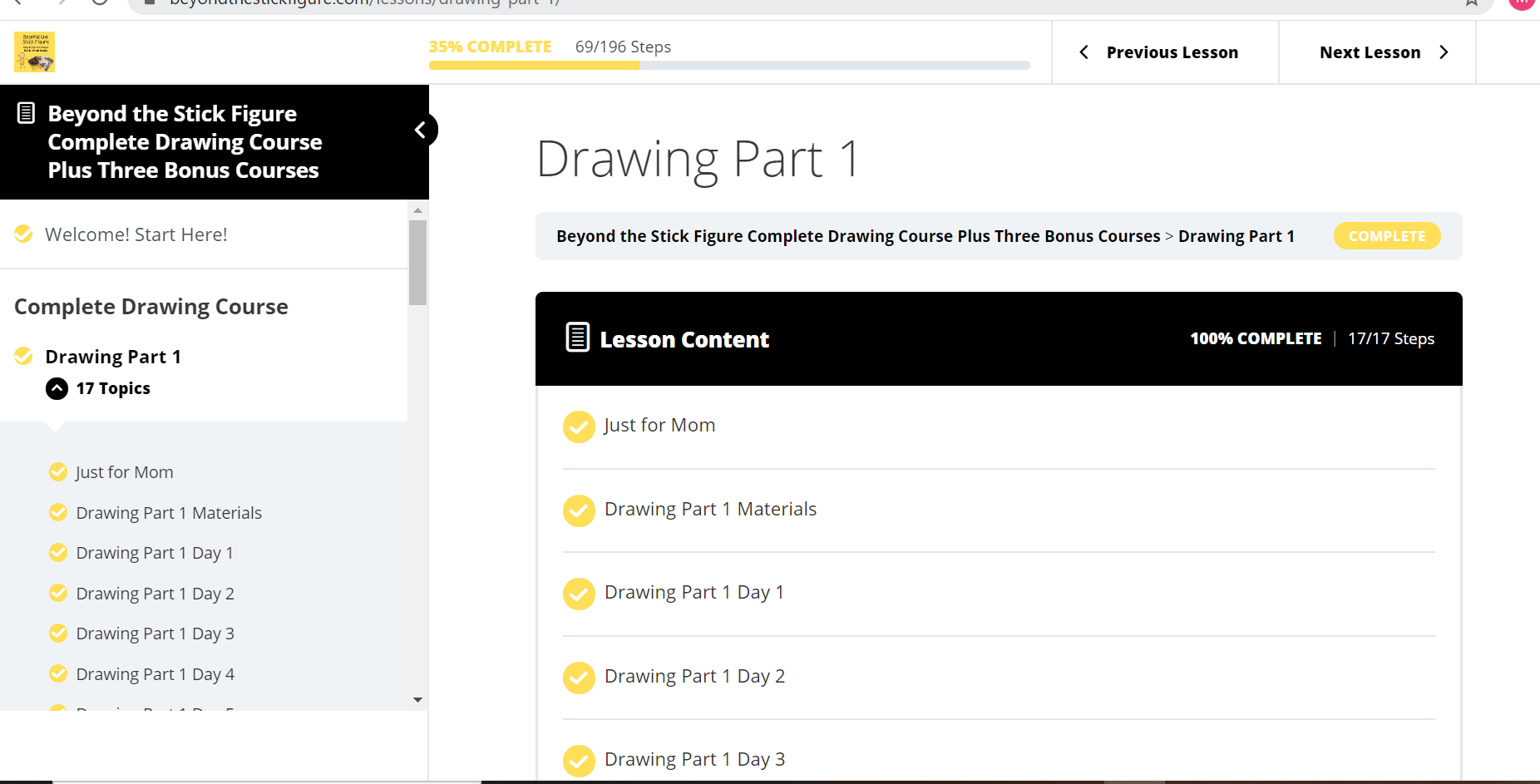1540x784 pixels.
Task: Open Drawing Part 1 Day 4 in sidebar
Action: (x=155, y=674)
